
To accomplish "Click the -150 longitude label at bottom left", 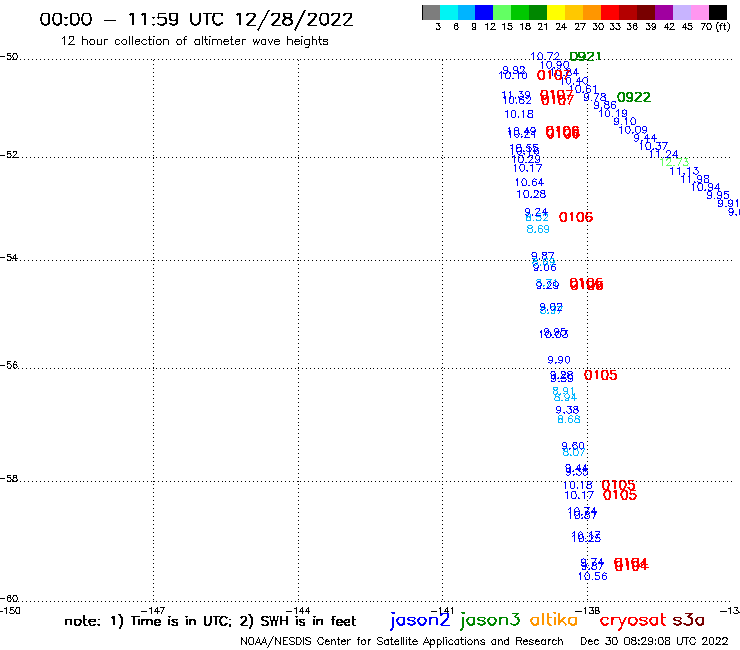I will [x=10, y=611].
